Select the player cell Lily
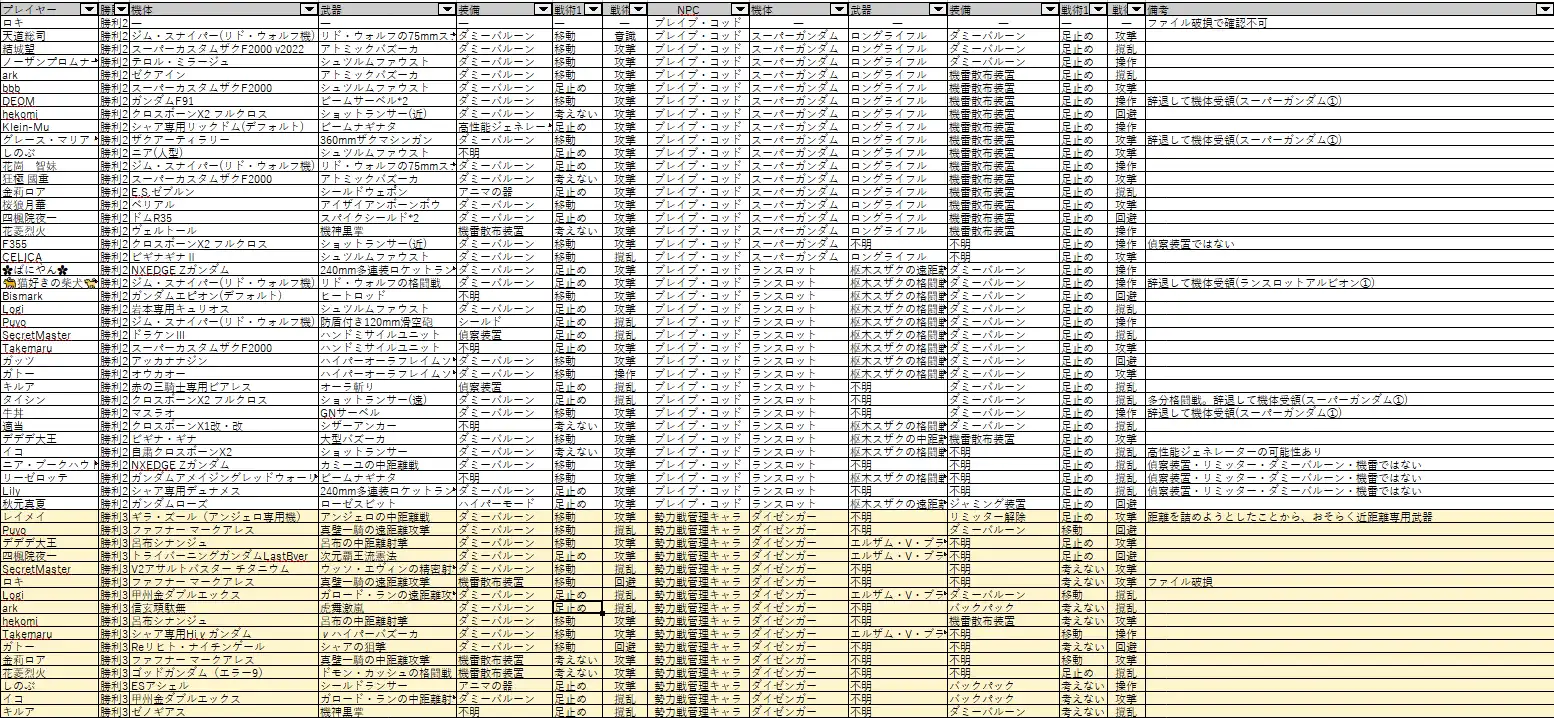 point(50,491)
